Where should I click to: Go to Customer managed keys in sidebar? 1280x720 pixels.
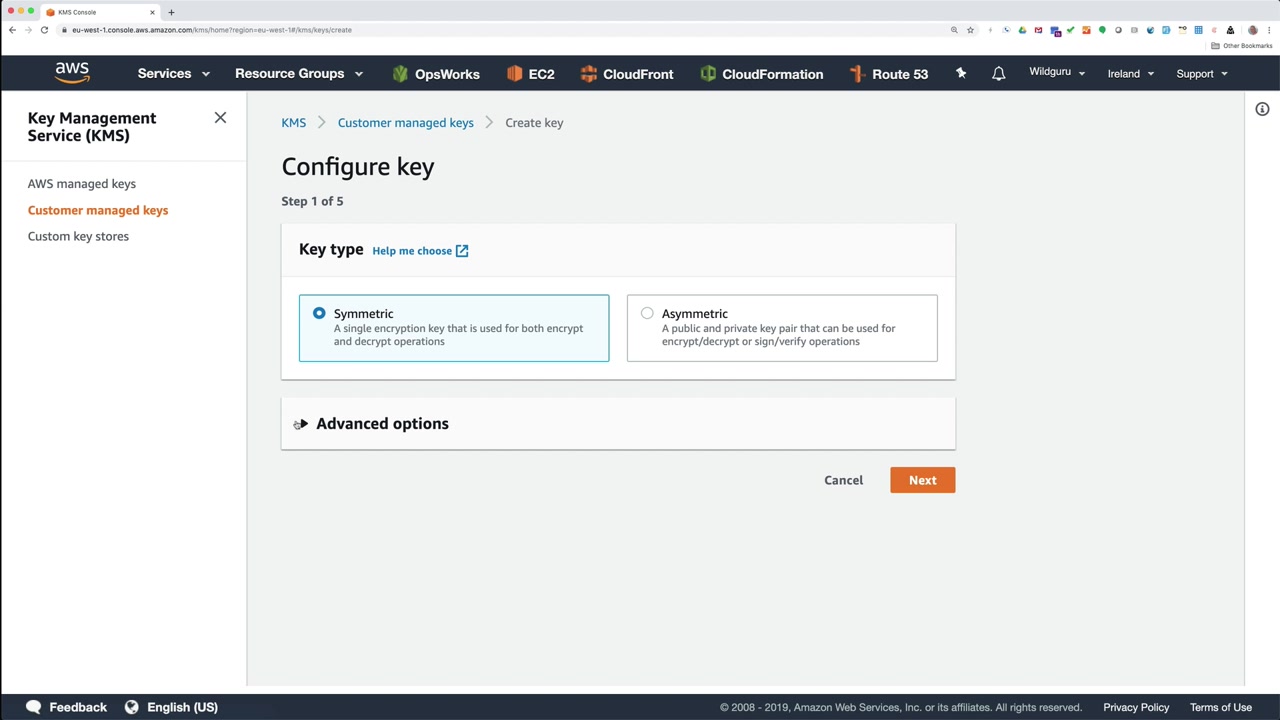tap(98, 210)
